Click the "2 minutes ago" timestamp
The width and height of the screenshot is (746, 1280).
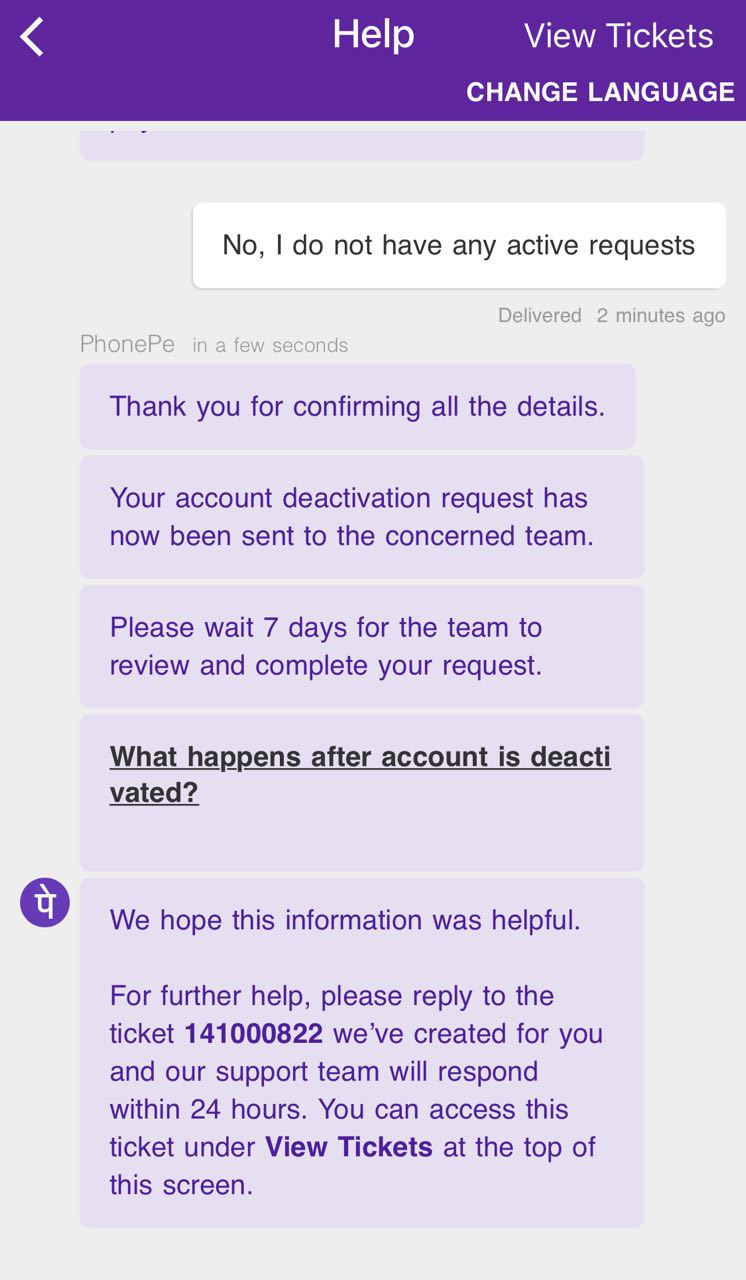[x=661, y=315]
